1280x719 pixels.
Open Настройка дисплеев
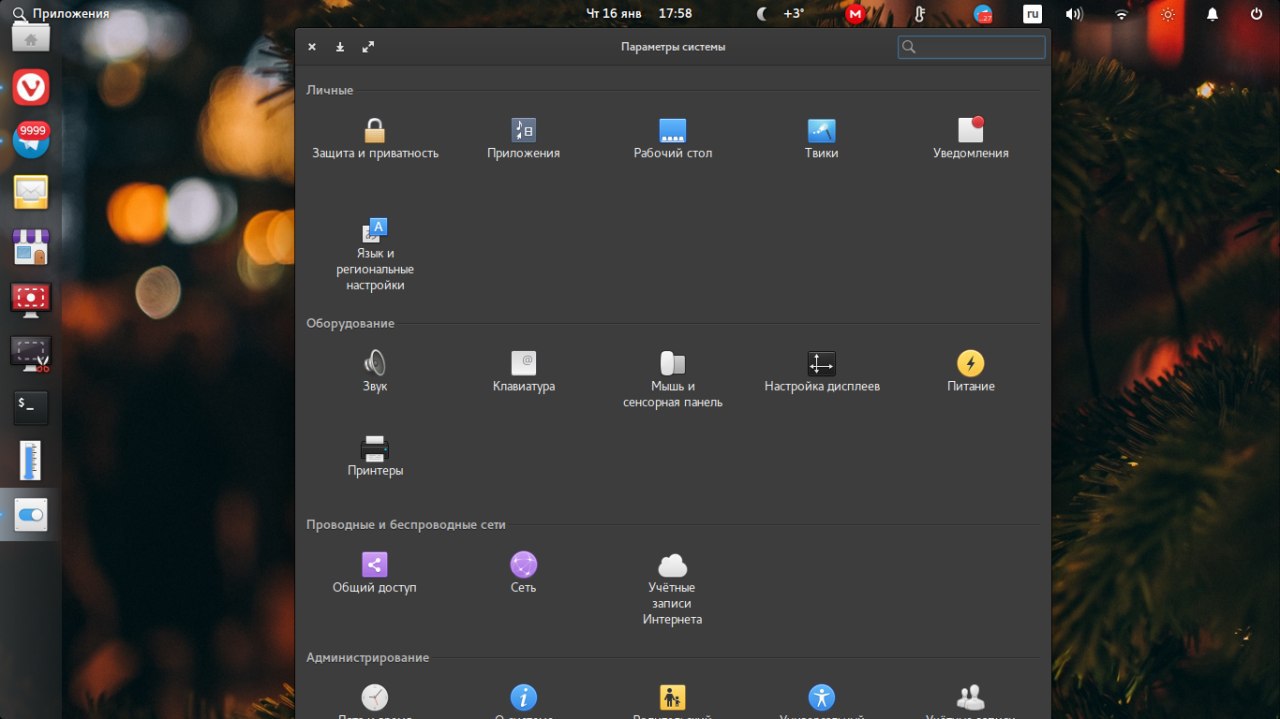tap(821, 372)
